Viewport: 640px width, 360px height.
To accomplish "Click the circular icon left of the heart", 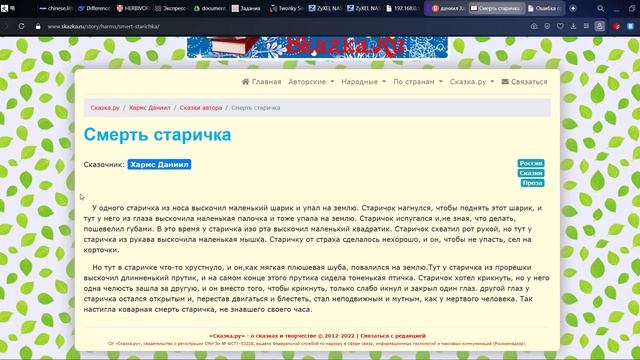I will click(547, 26).
